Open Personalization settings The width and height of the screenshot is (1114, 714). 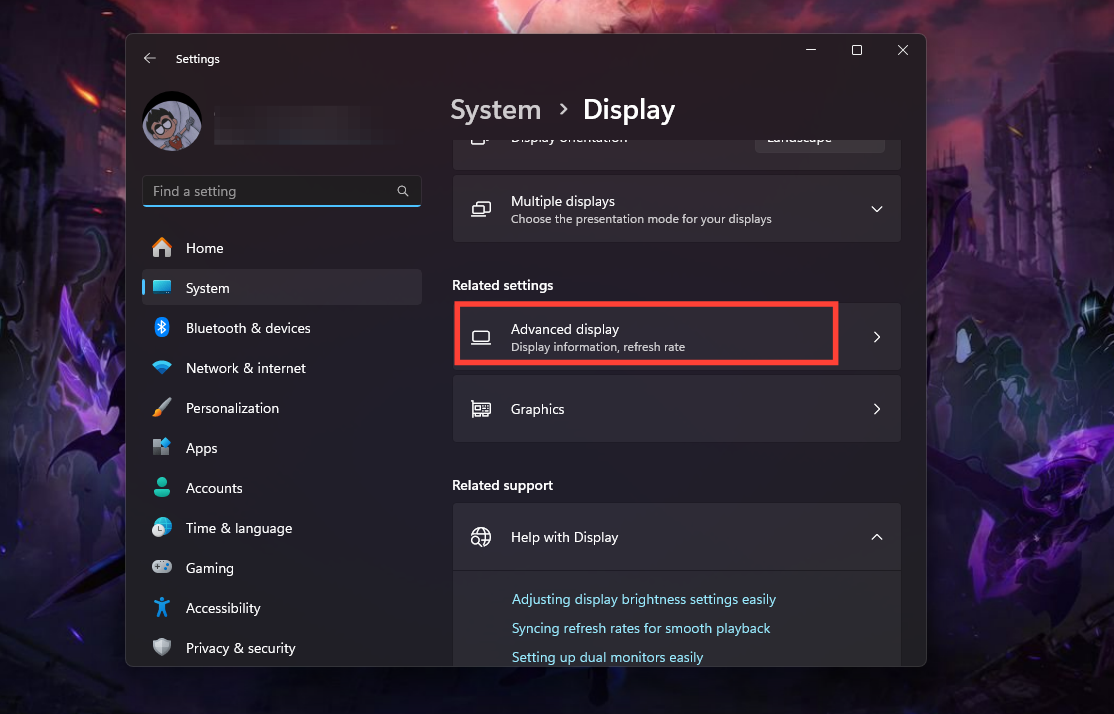tap(281, 408)
